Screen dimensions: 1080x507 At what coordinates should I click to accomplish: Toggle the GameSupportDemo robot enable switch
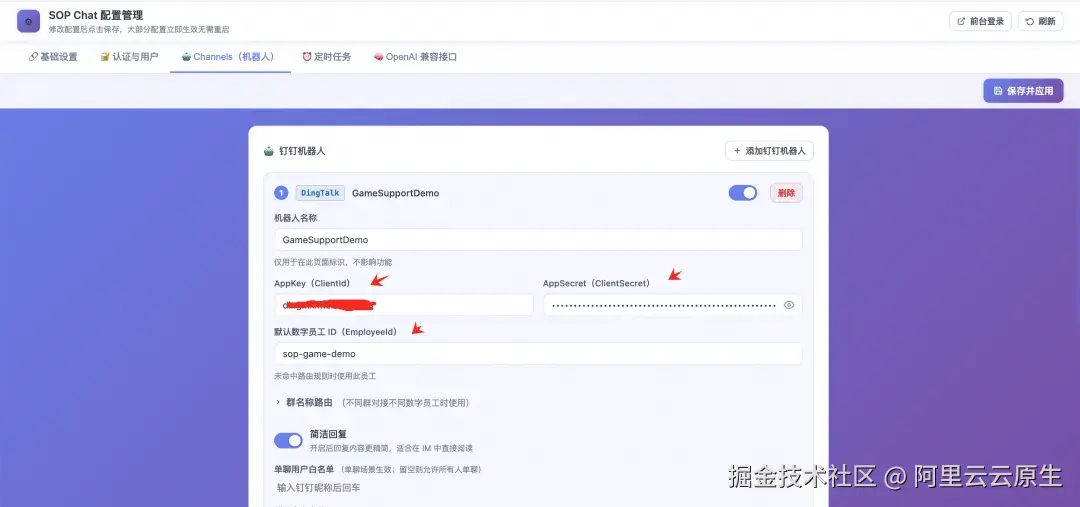coord(742,193)
